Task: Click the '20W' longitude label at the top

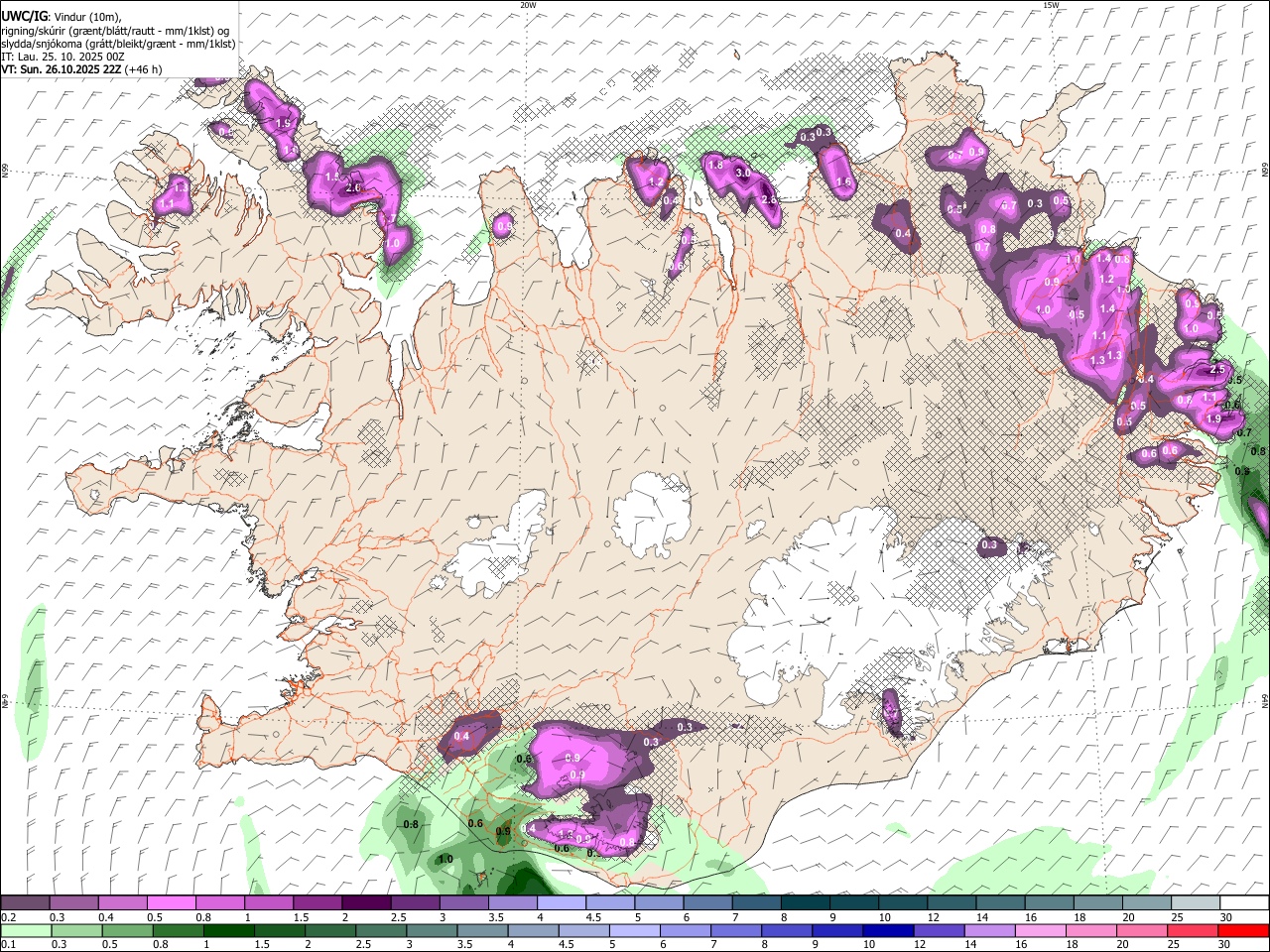Action: coord(528,5)
